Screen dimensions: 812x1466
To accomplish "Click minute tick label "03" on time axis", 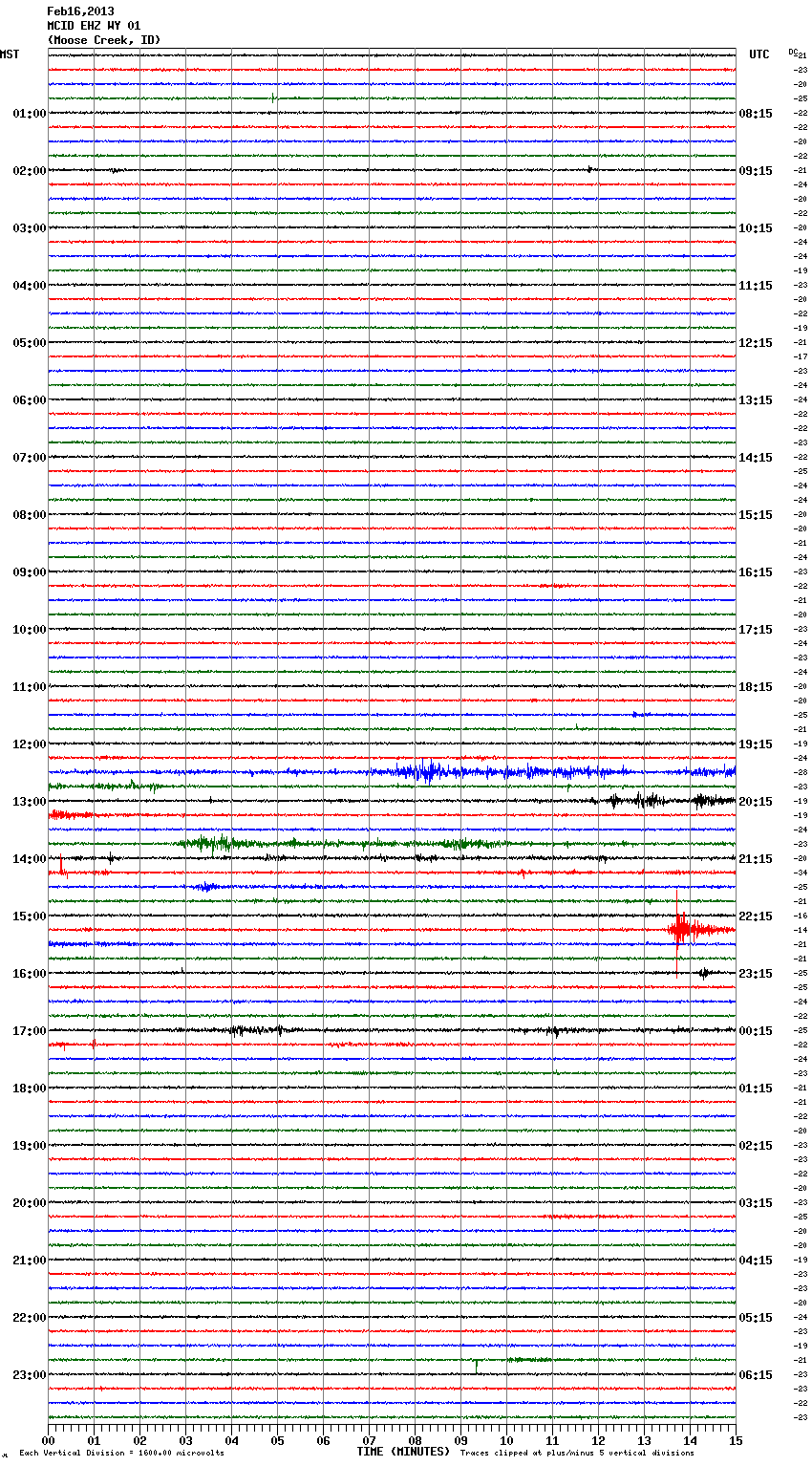I will 185,1440.
